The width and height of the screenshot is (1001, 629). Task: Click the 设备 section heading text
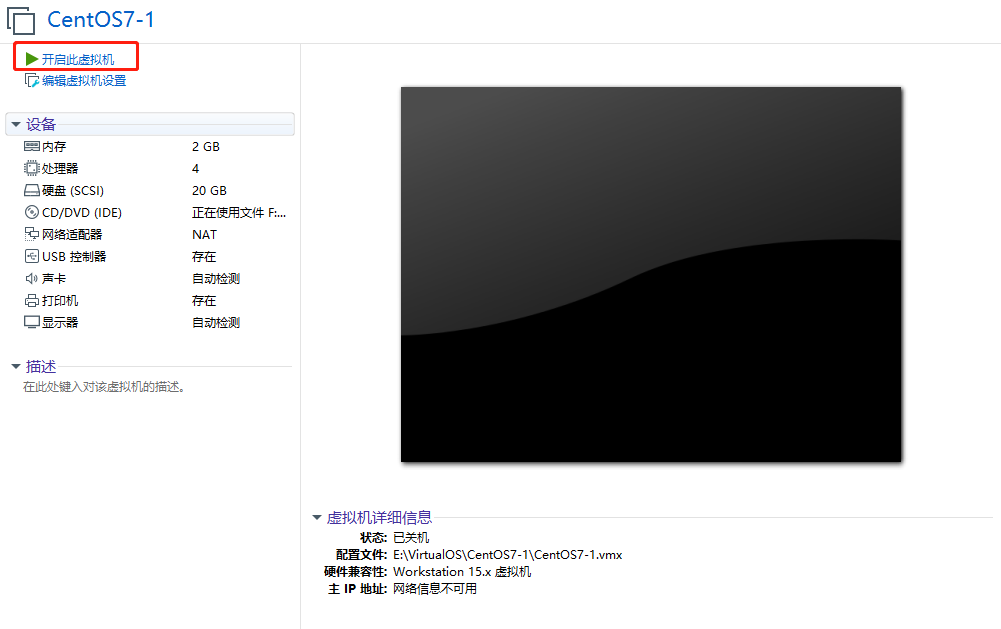41,124
